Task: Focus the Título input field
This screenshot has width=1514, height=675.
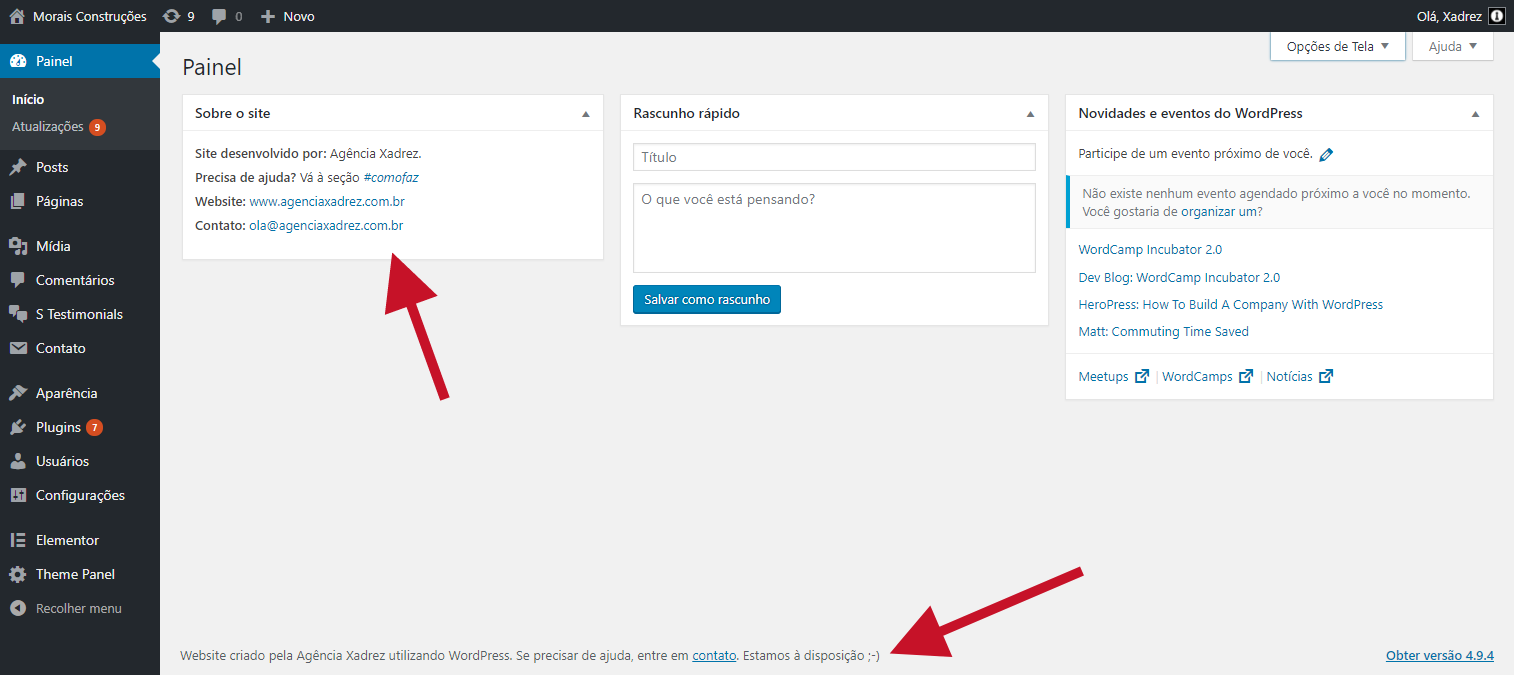Action: click(834, 157)
